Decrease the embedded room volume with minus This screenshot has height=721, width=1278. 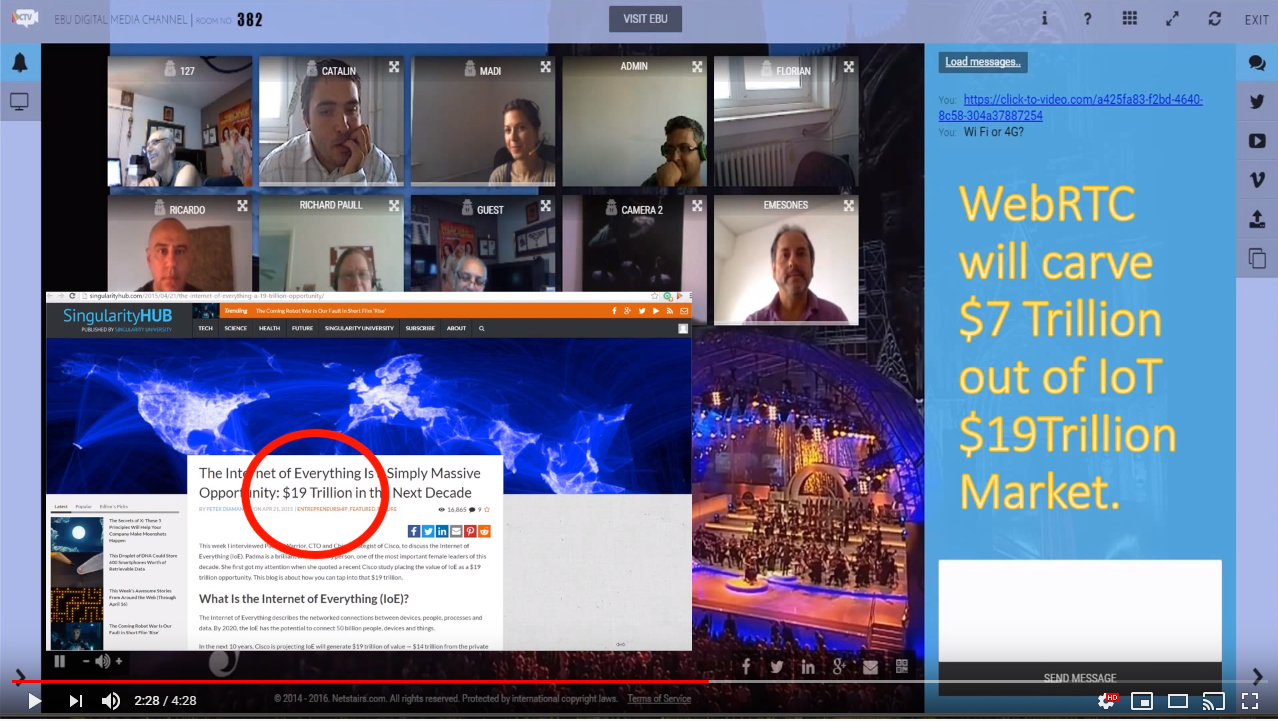[86, 661]
